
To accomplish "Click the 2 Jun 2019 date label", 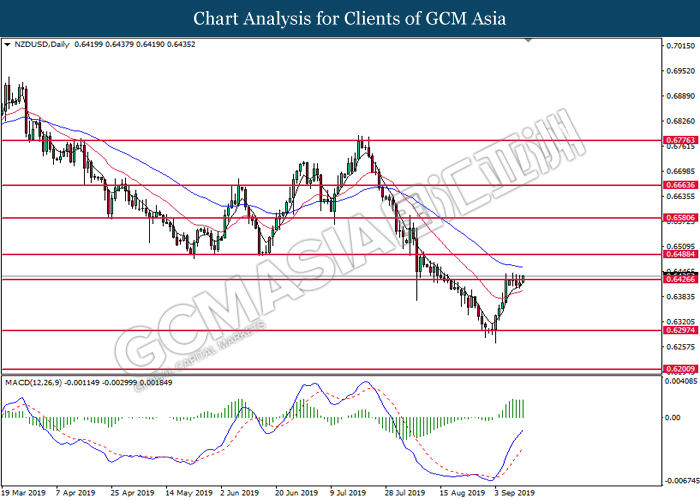I will coord(239,493).
